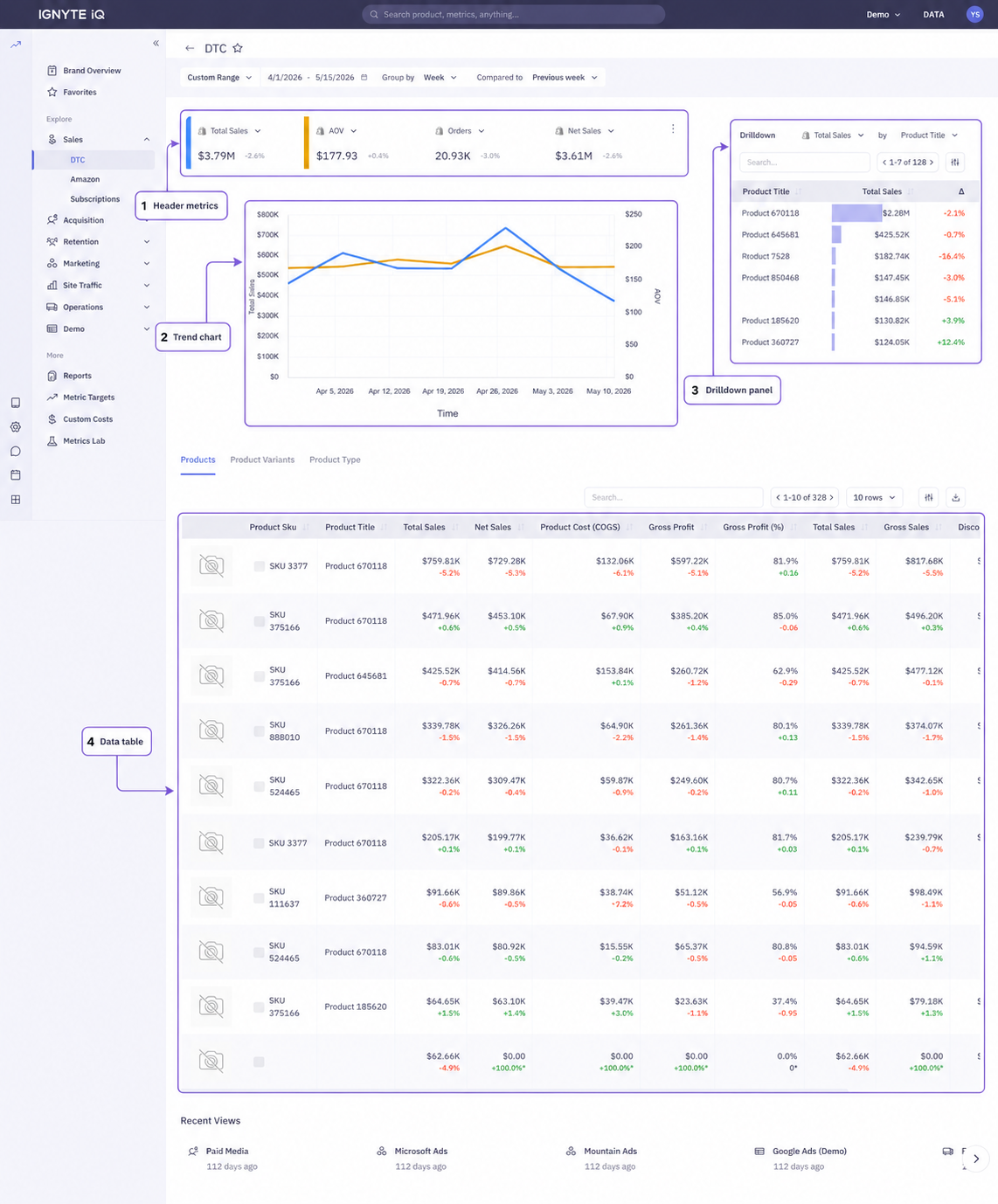Open Amazon under Sales

point(85,179)
